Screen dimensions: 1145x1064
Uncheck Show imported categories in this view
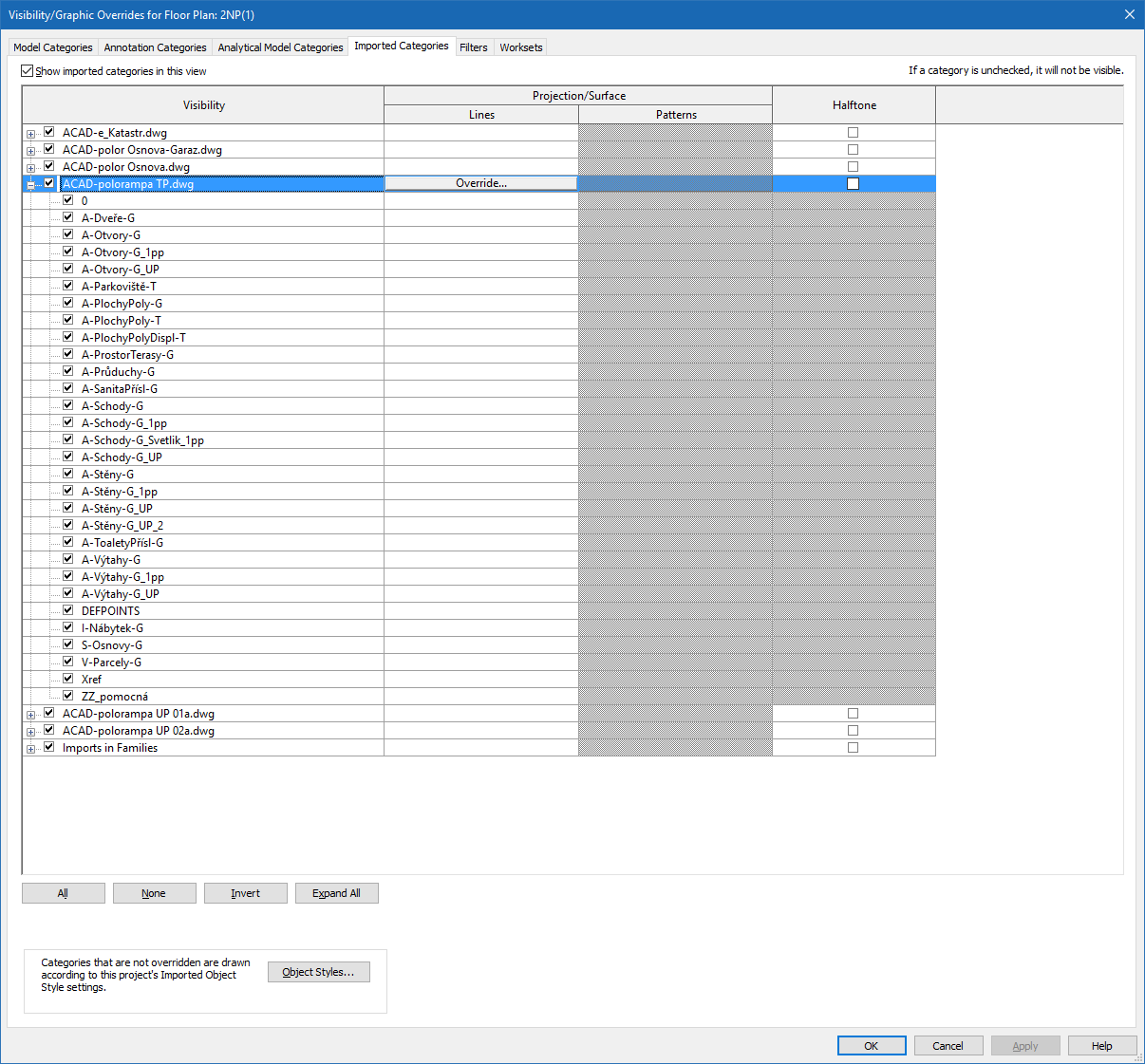[x=28, y=71]
